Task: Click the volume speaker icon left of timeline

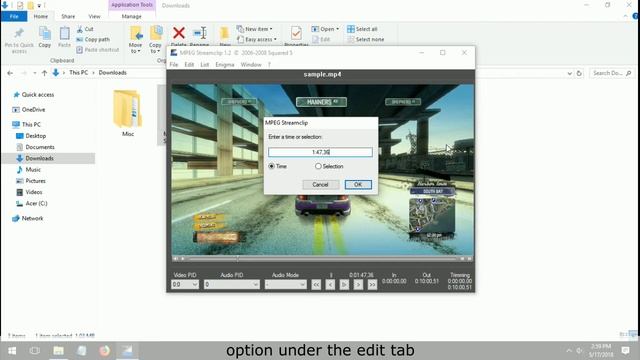Action: [176, 258]
